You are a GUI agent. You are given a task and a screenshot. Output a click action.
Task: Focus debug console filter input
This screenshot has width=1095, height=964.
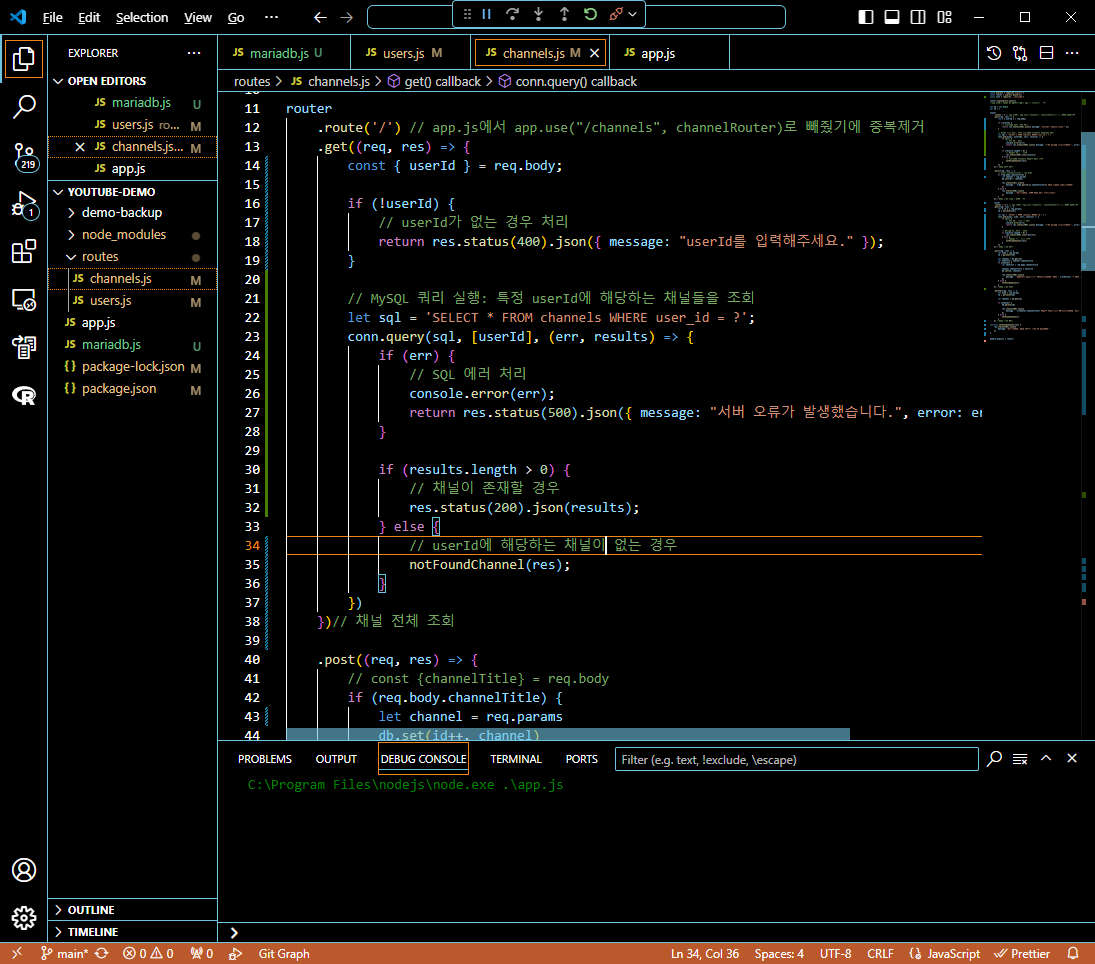(x=796, y=759)
